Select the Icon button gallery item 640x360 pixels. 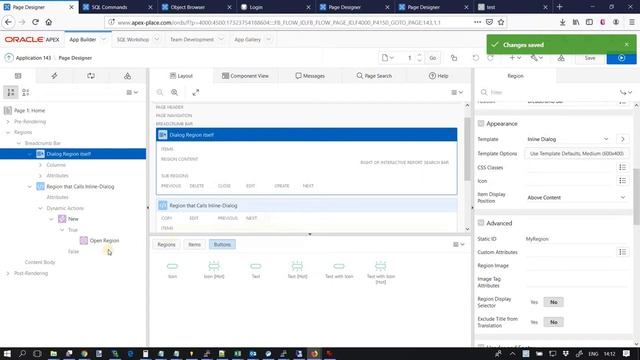coord(172,270)
